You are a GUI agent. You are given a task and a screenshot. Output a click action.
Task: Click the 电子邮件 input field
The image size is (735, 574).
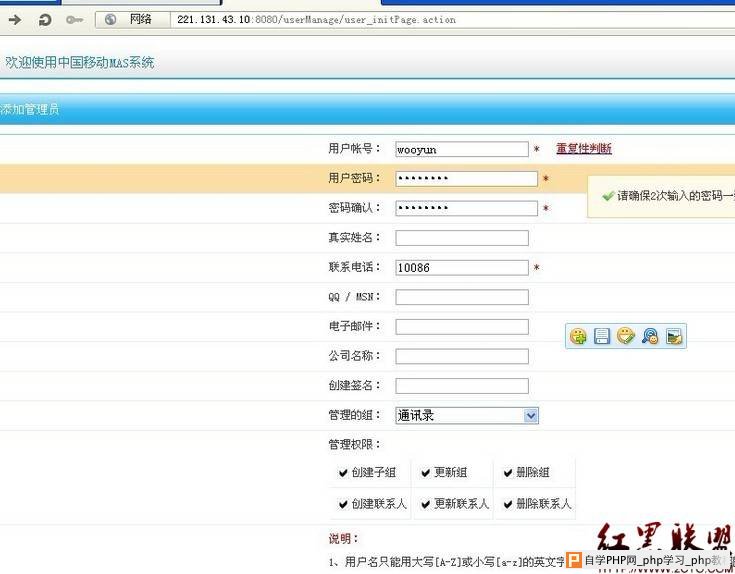462,327
